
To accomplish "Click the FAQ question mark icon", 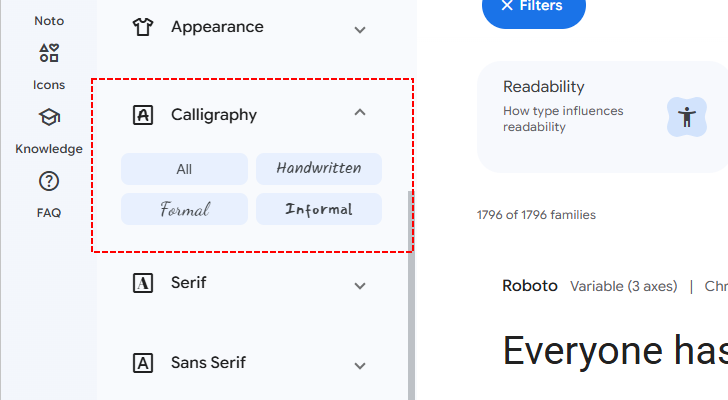I will click(x=49, y=181).
